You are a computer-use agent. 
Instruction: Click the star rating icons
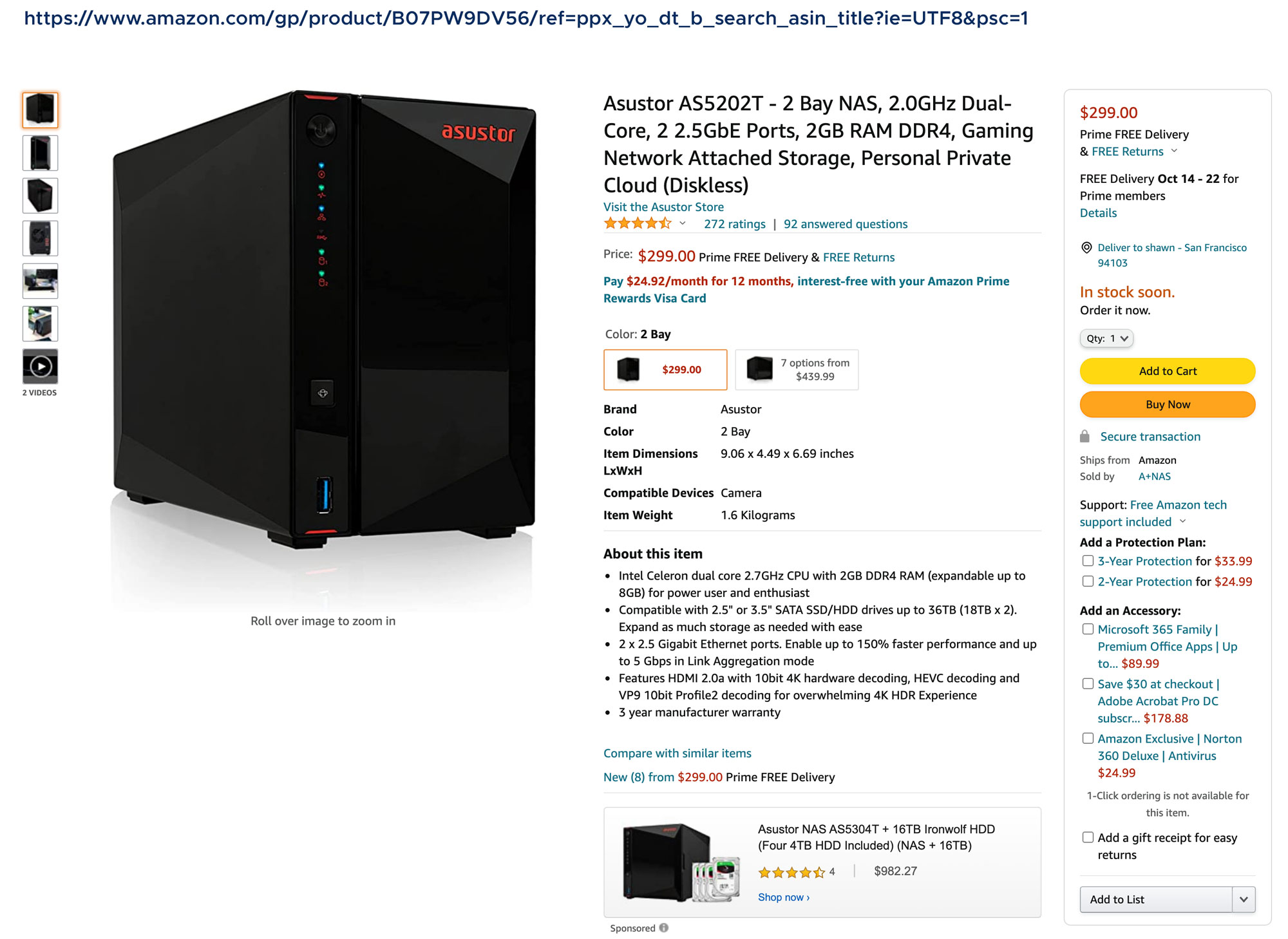[637, 223]
